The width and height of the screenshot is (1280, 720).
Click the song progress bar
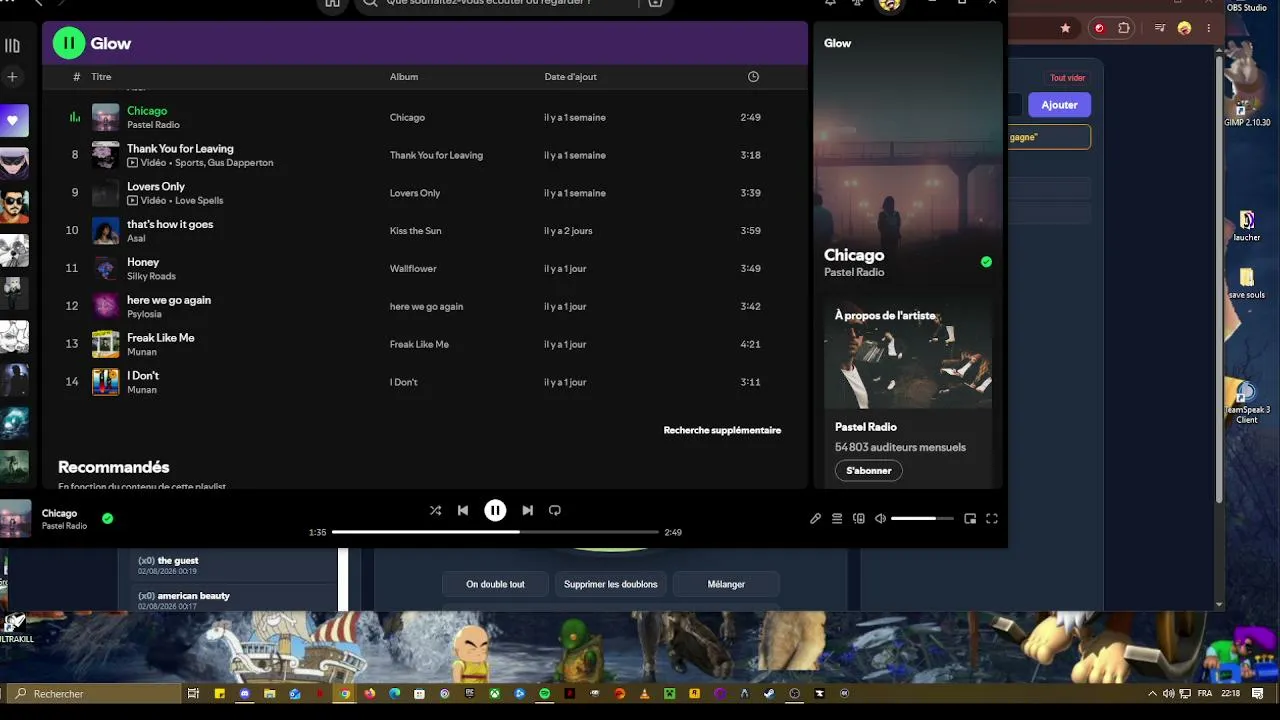pos(495,532)
